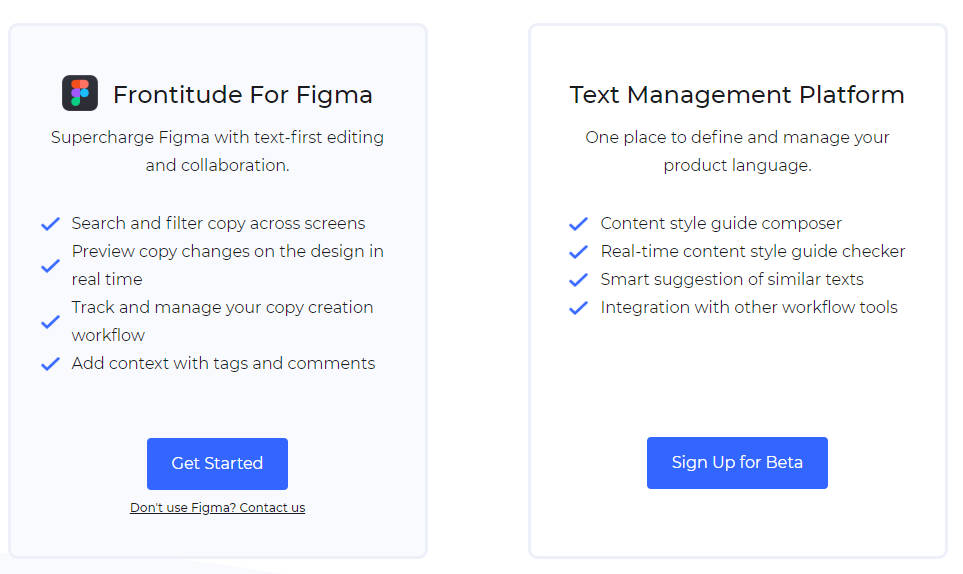Click checkmark beside Add context with tags

[x=50, y=364]
